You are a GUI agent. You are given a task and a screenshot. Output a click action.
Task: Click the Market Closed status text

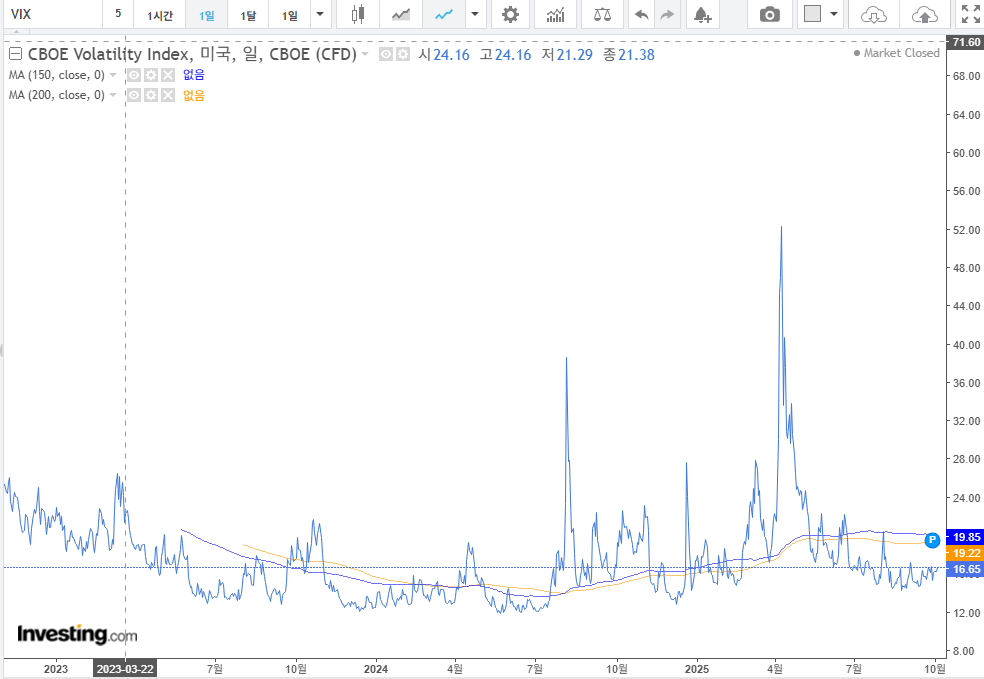click(x=901, y=53)
